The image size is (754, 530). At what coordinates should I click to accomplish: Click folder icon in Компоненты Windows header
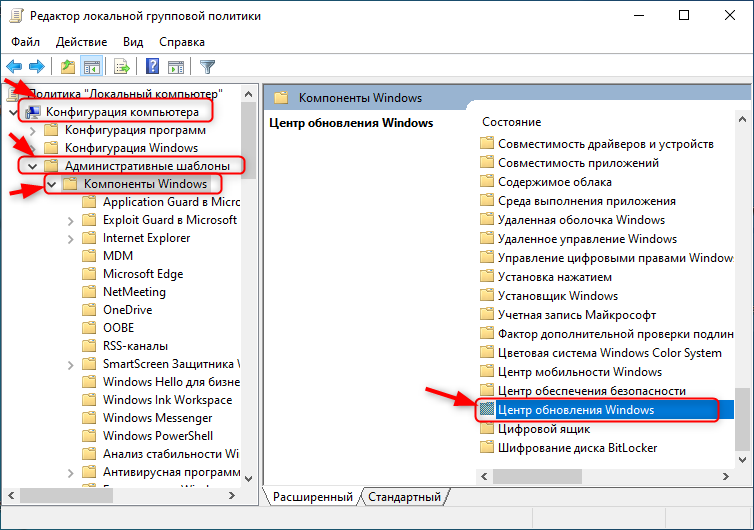pyautogui.click(x=281, y=98)
